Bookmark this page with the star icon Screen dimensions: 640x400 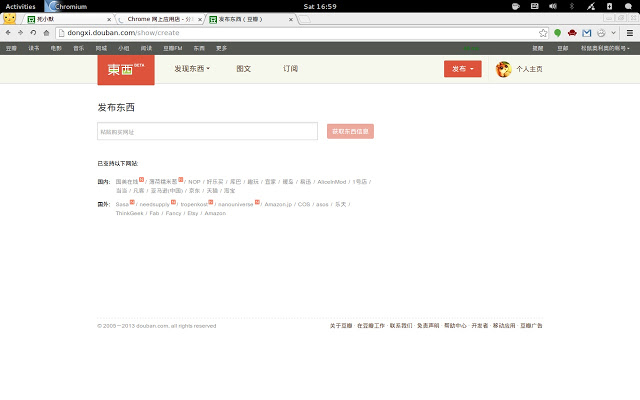tap(543, 33)
